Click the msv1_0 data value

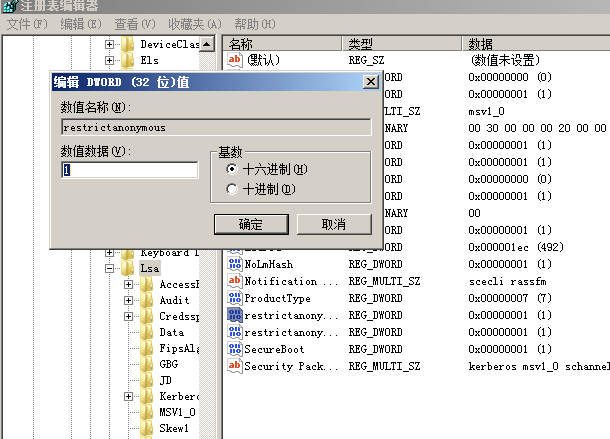coord(486,111)
